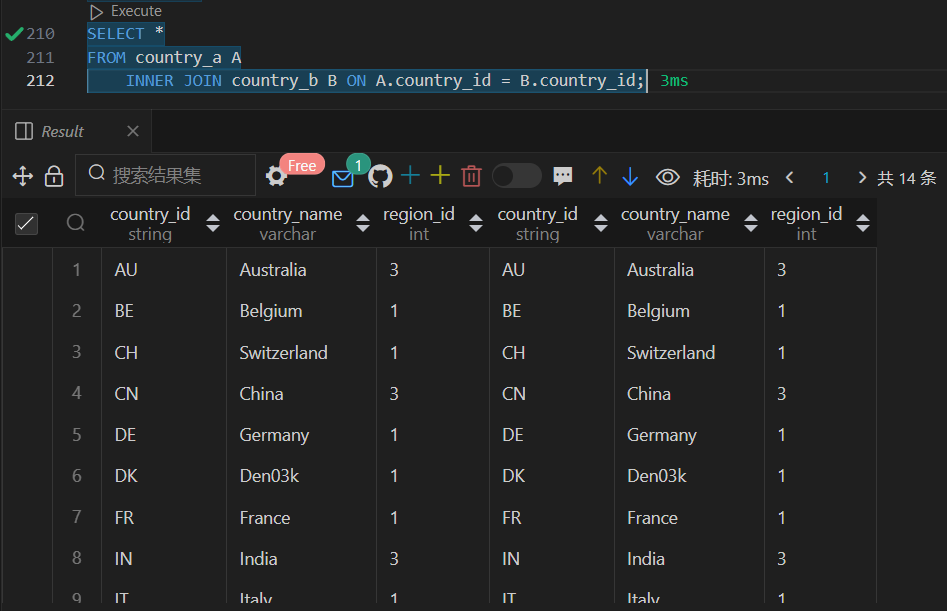Sort first country_id column
Screen dimensions: 947x611
(213, 223)
